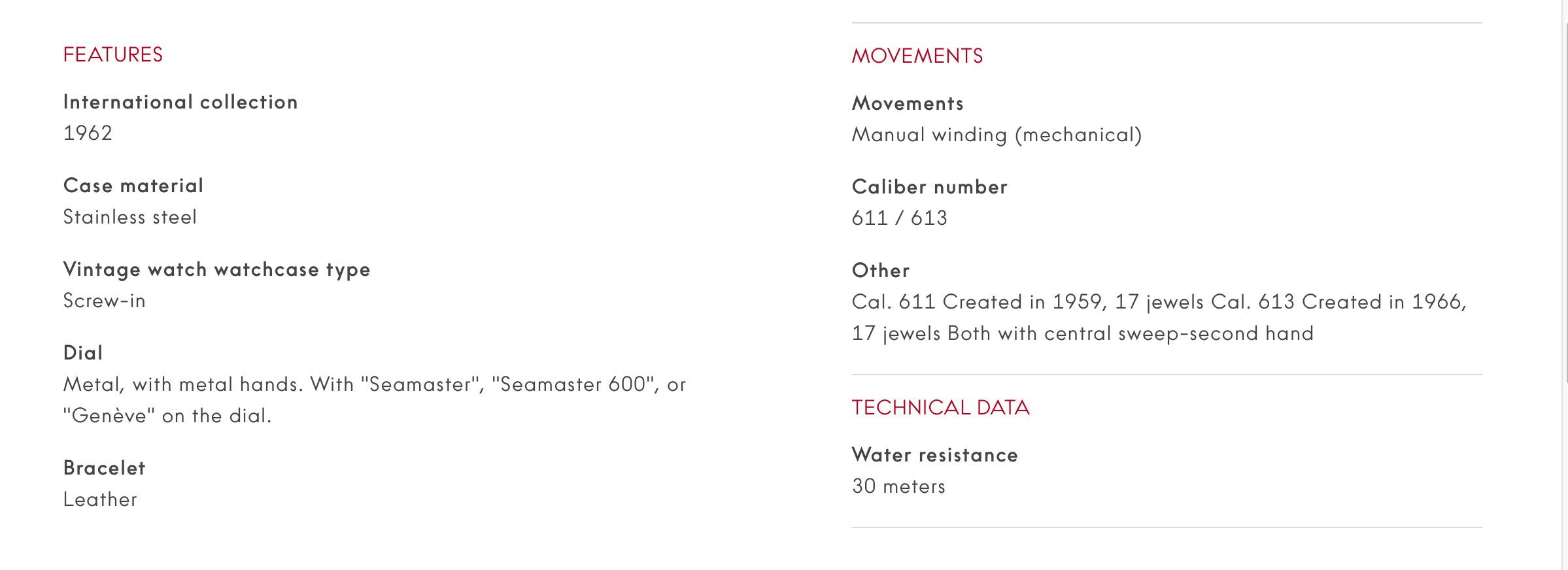Image resolution: width=1568 pixels, height=570 pixels.
Task: Click the Leather bracelet value
Action: 100,499
